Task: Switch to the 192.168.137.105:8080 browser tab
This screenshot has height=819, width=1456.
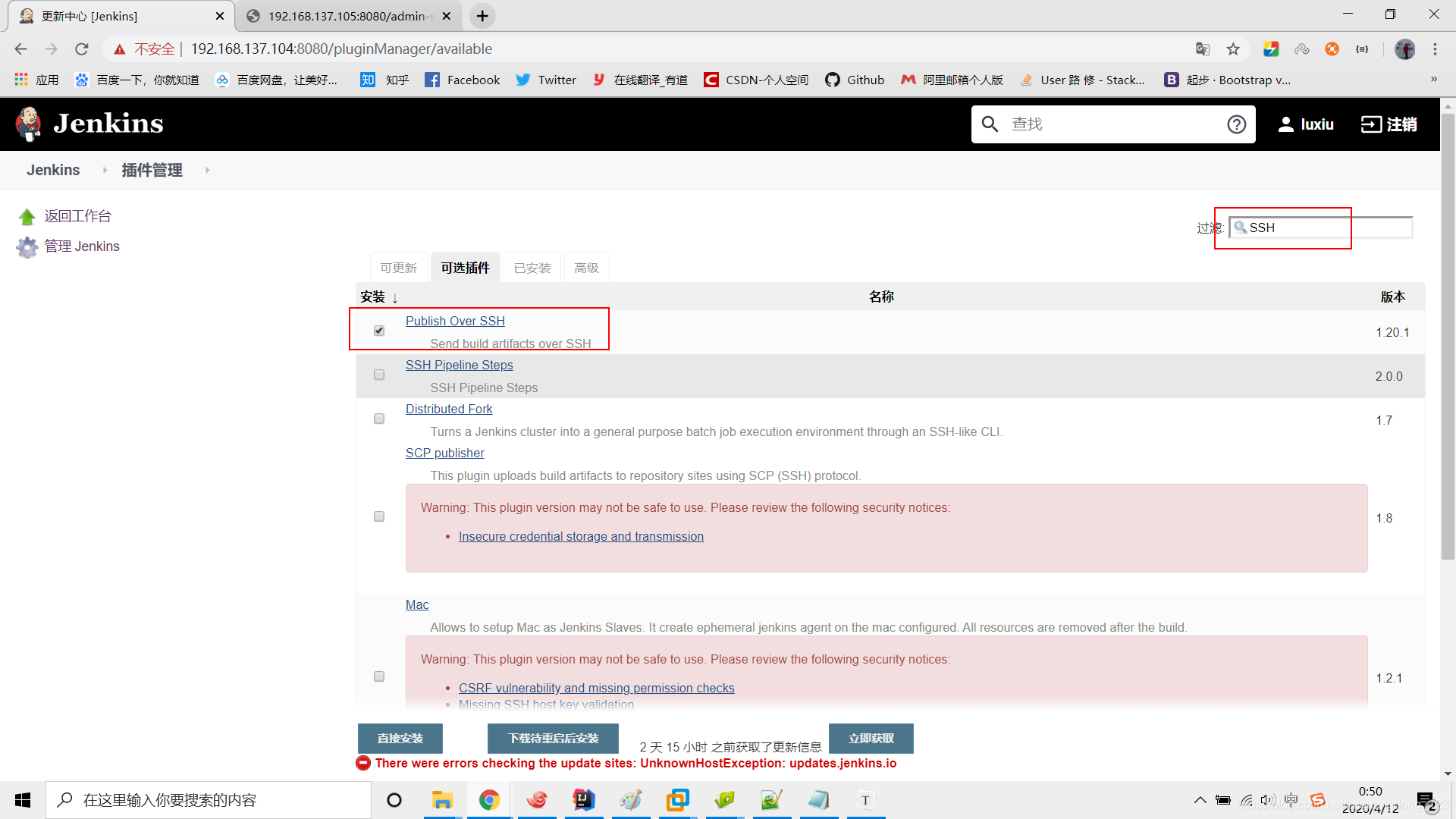Action: click(349, 16)
